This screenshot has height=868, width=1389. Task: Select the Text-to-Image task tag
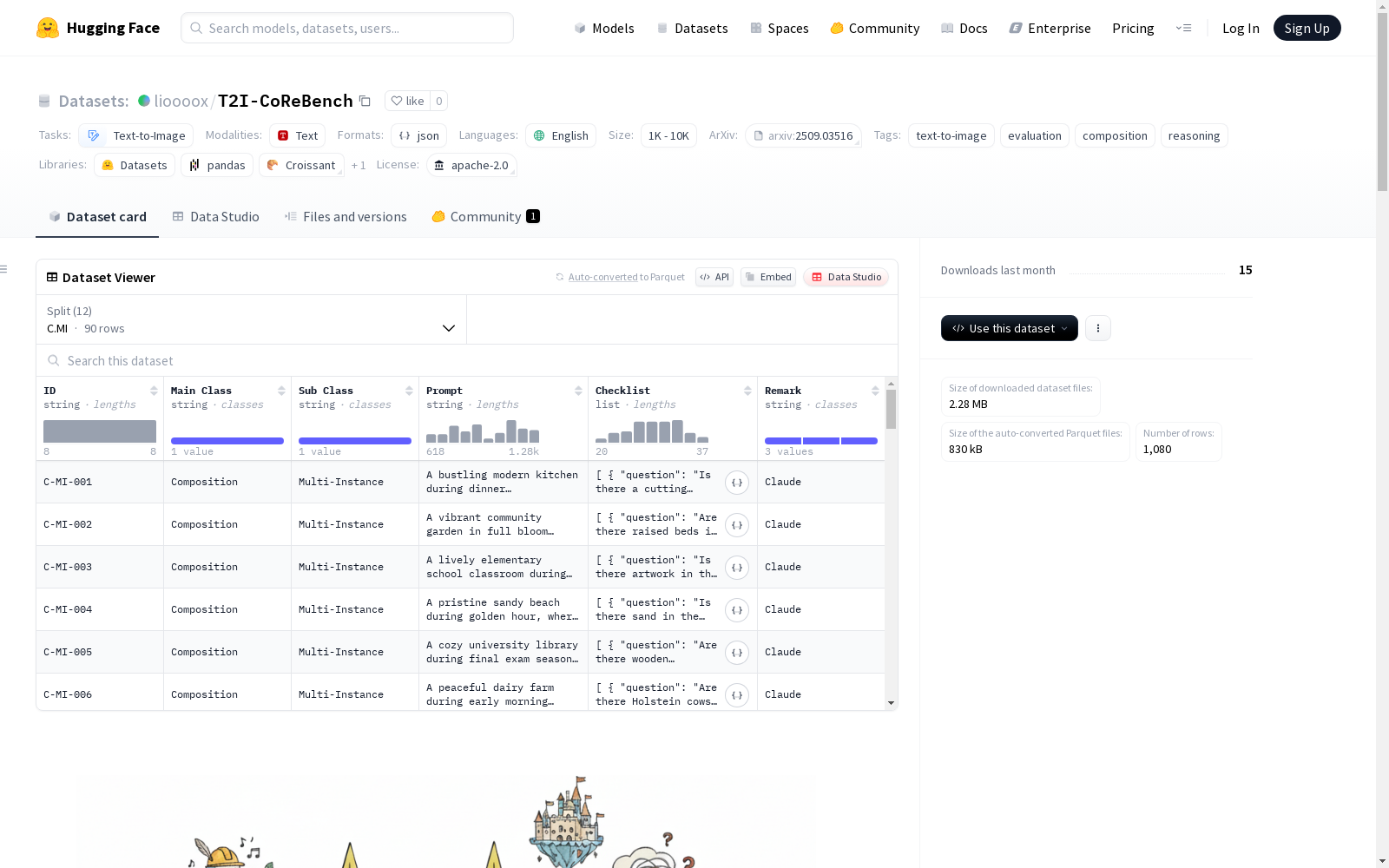click(x=136, y=135)
